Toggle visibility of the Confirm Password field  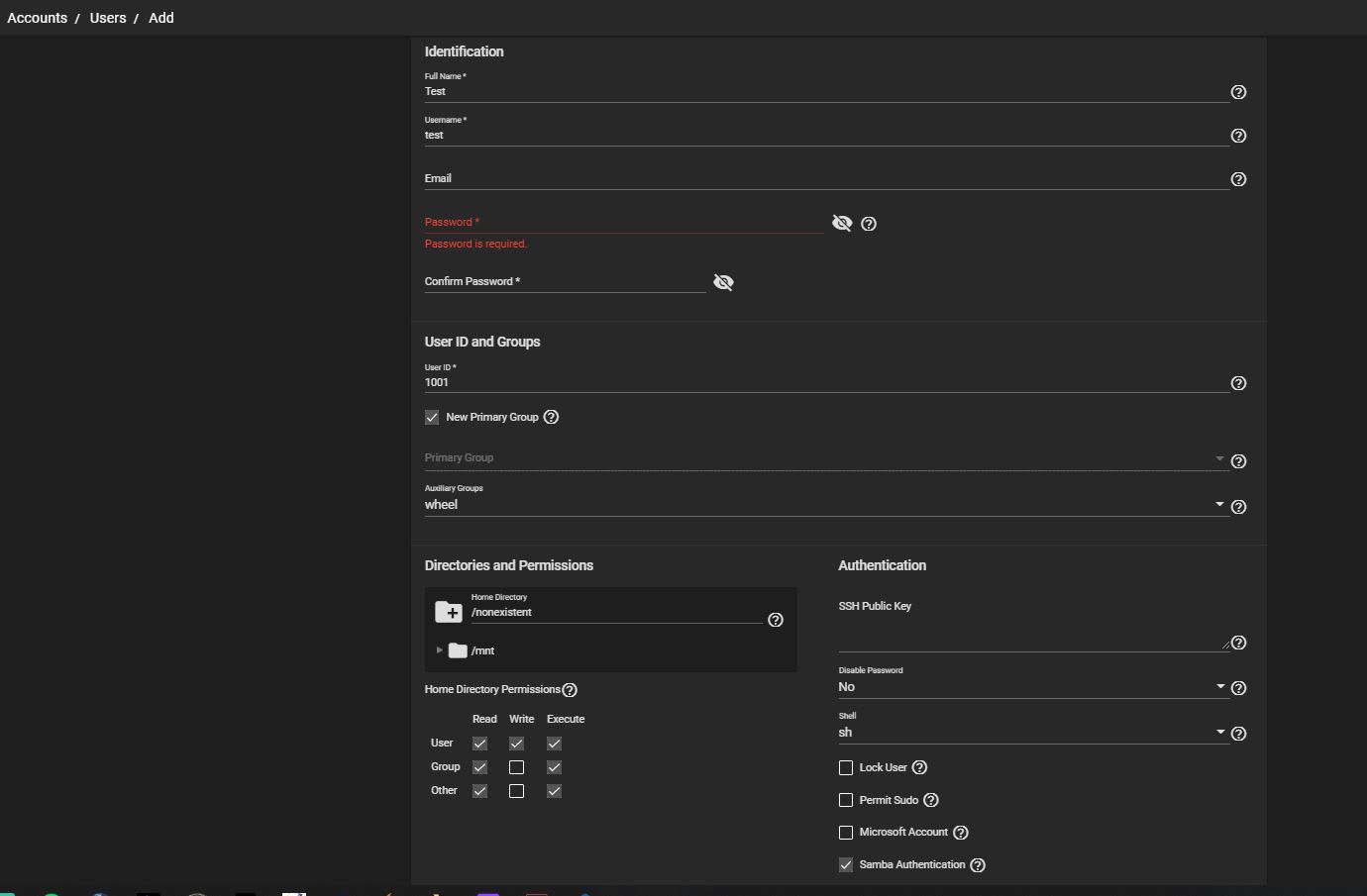723,282
